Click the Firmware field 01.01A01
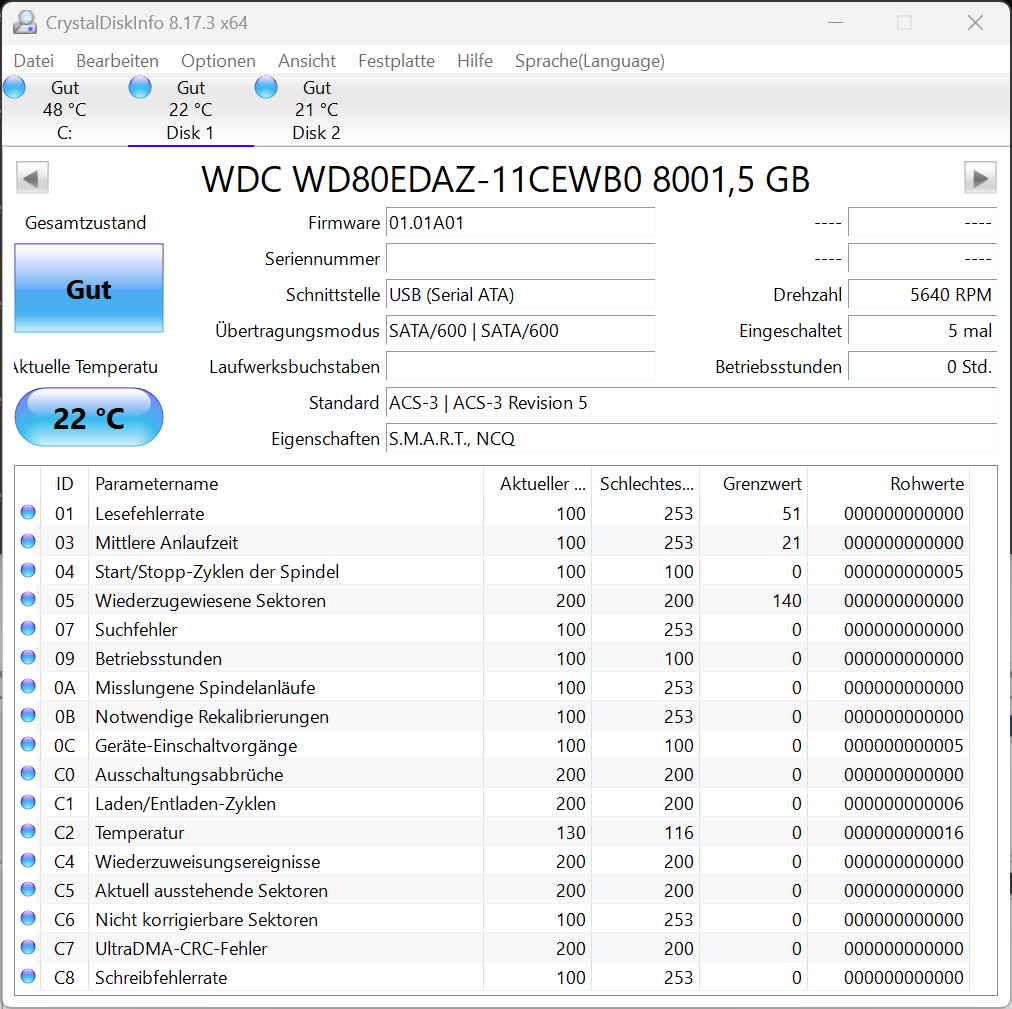 click(520, 223)
